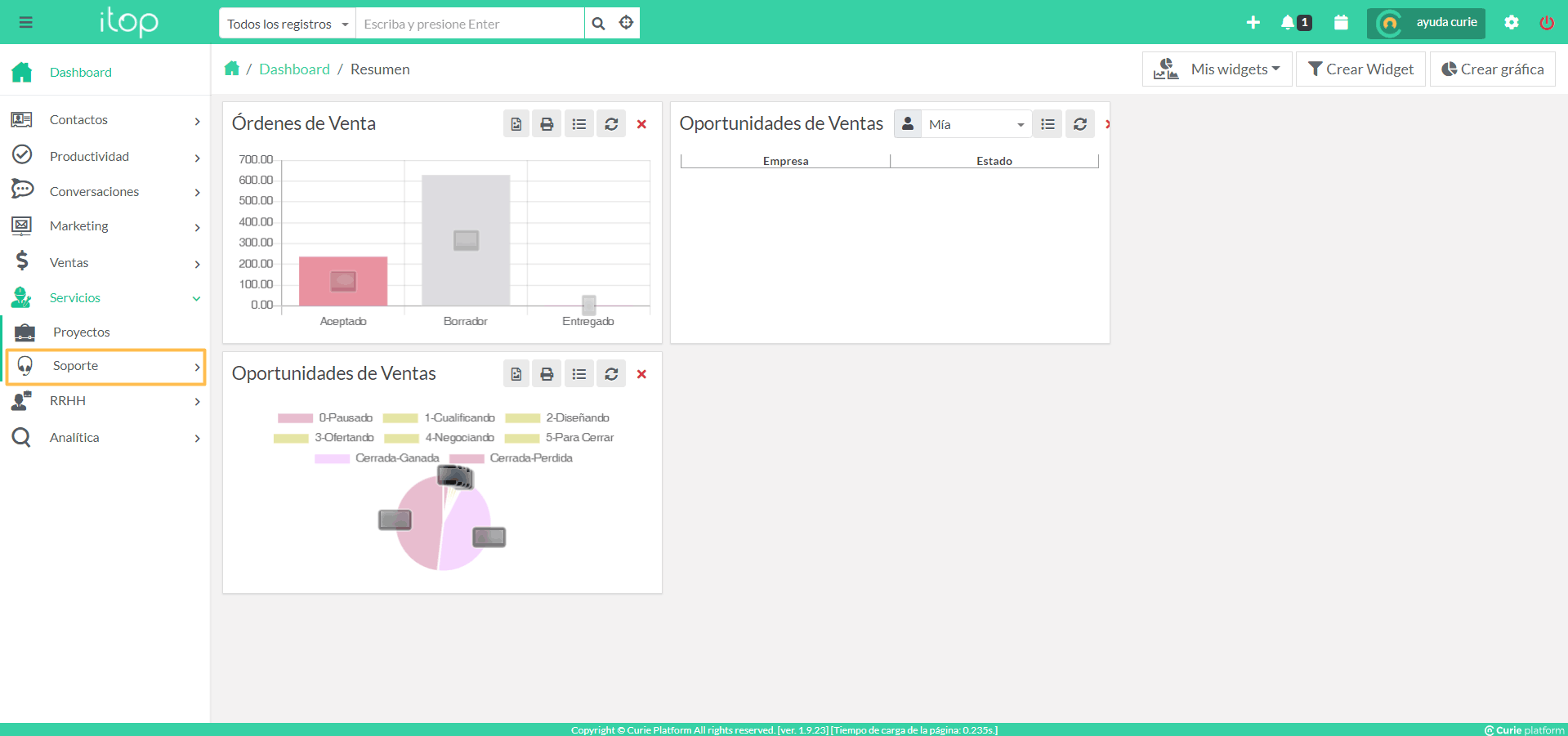Click the plus quick-create icon

click(x=1253, y=23)
